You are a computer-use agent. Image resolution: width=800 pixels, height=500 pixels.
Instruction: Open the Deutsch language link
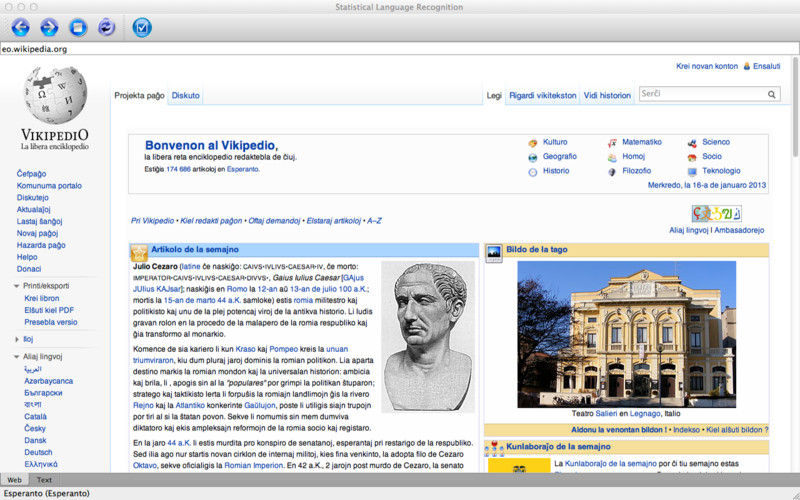pos(38,453)
